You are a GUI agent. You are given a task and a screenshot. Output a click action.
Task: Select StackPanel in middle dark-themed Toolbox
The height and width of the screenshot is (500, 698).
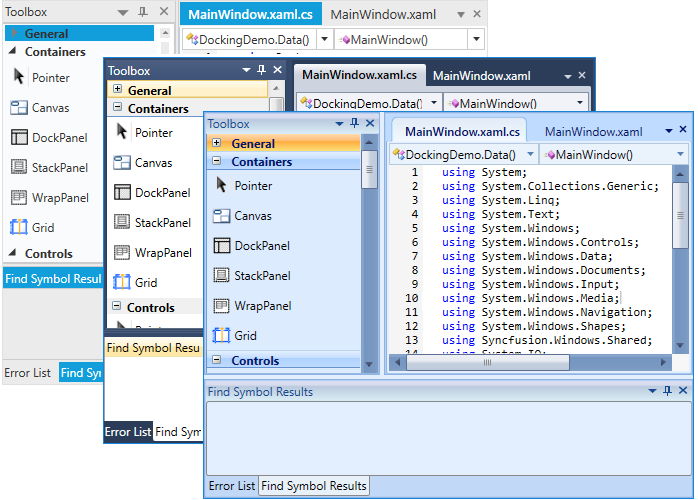click(x=162, y=223)
